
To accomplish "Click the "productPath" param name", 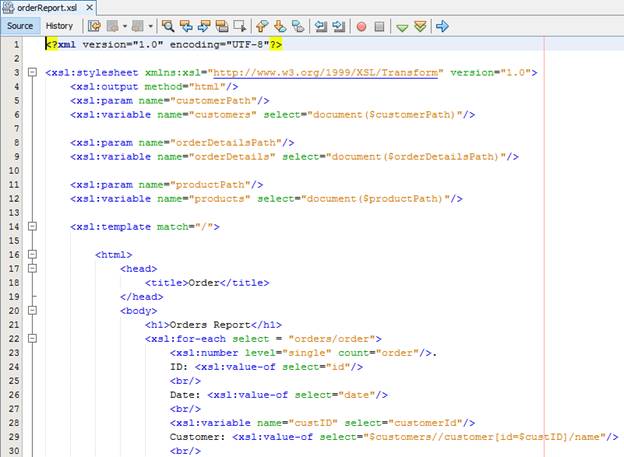I will [210, 185].
